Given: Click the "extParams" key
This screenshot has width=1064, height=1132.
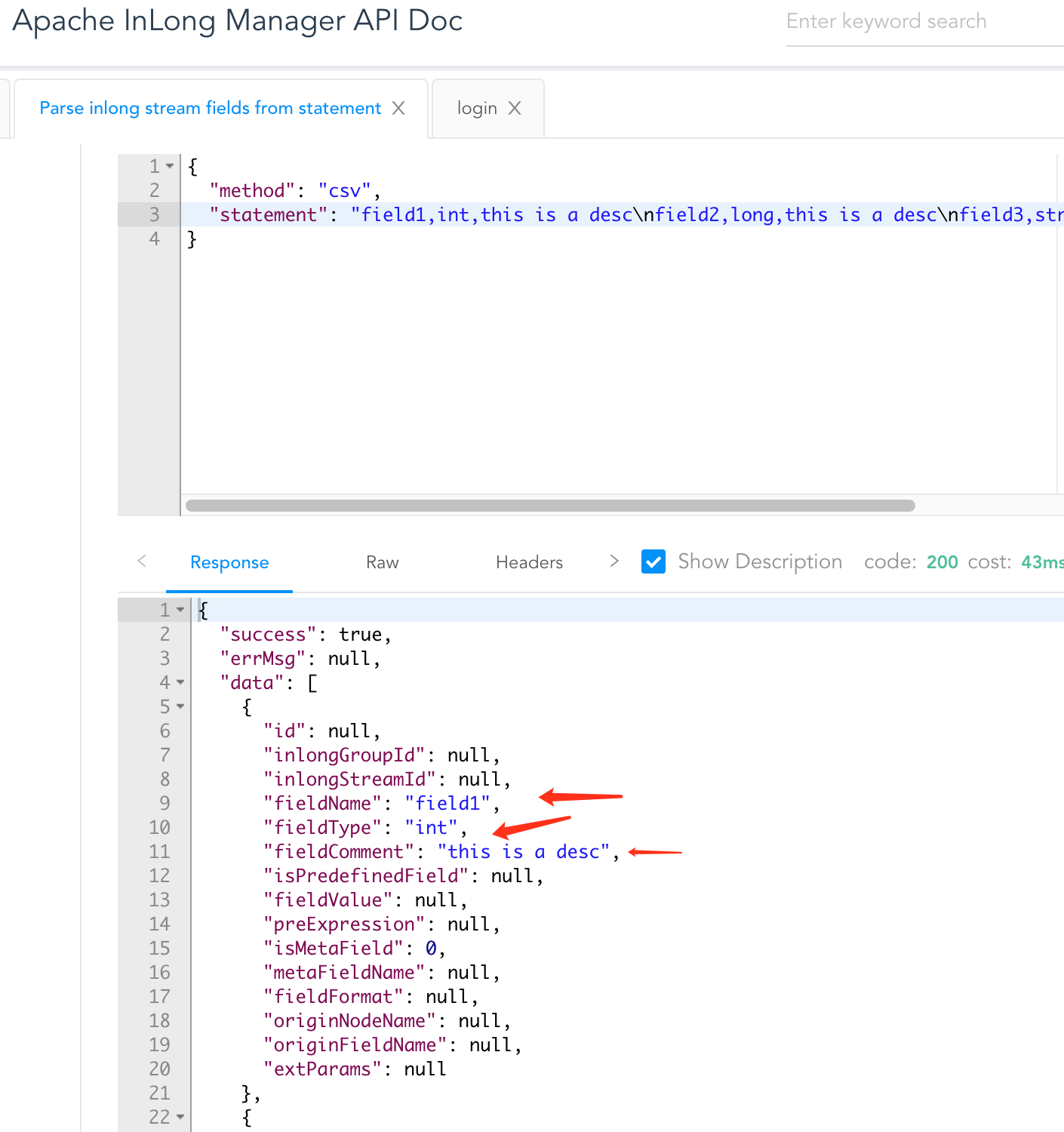Looking at the screenshot, I should point(322,1069).
